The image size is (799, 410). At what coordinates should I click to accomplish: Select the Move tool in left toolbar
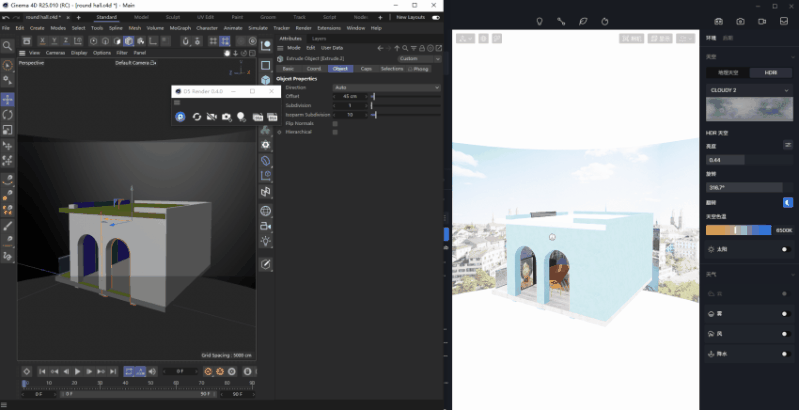pyautogui.click(x=7, y=100)
